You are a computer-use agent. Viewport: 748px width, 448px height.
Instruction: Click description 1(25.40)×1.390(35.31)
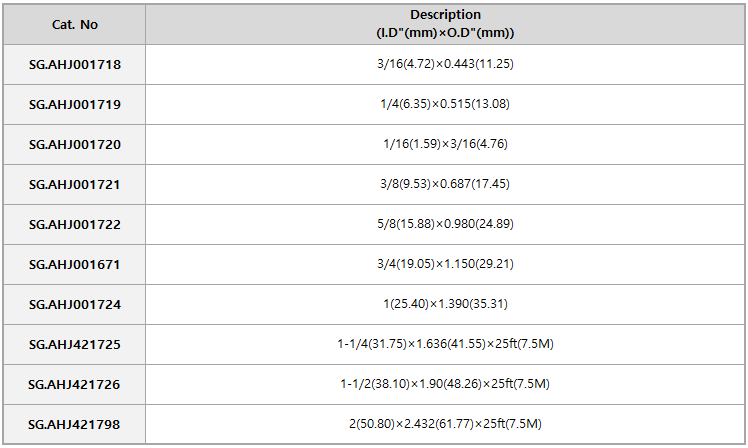coord(445,304)
